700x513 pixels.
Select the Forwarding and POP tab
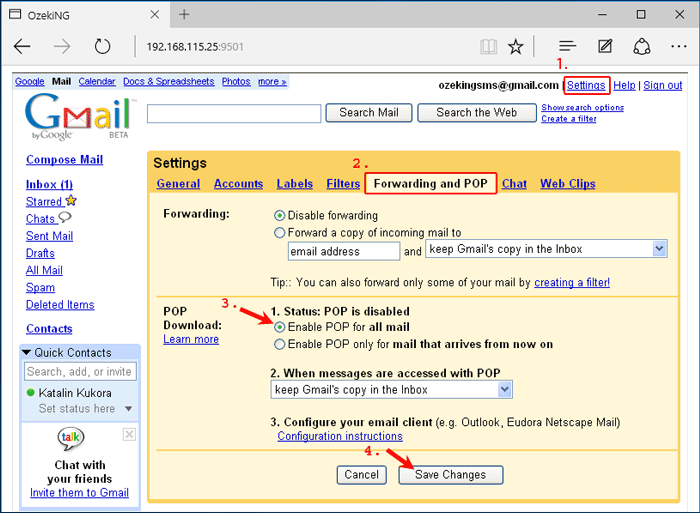[430, 184]
